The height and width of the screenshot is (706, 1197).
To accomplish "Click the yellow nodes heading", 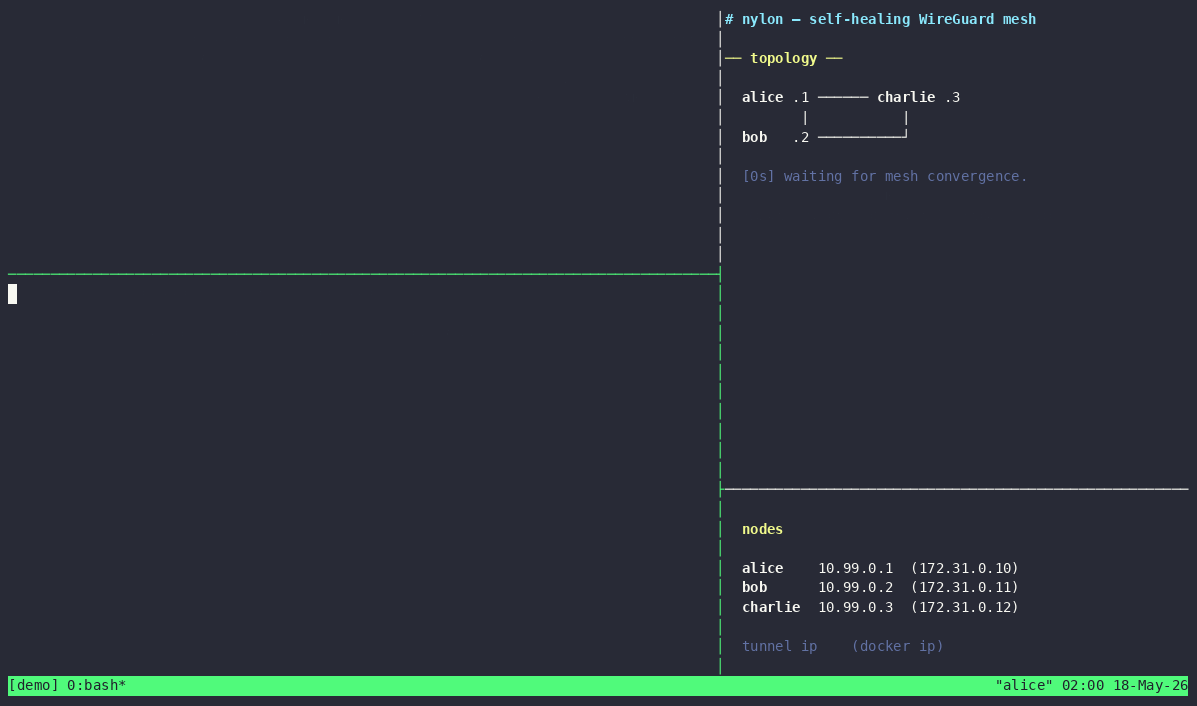I will point(762,529).
